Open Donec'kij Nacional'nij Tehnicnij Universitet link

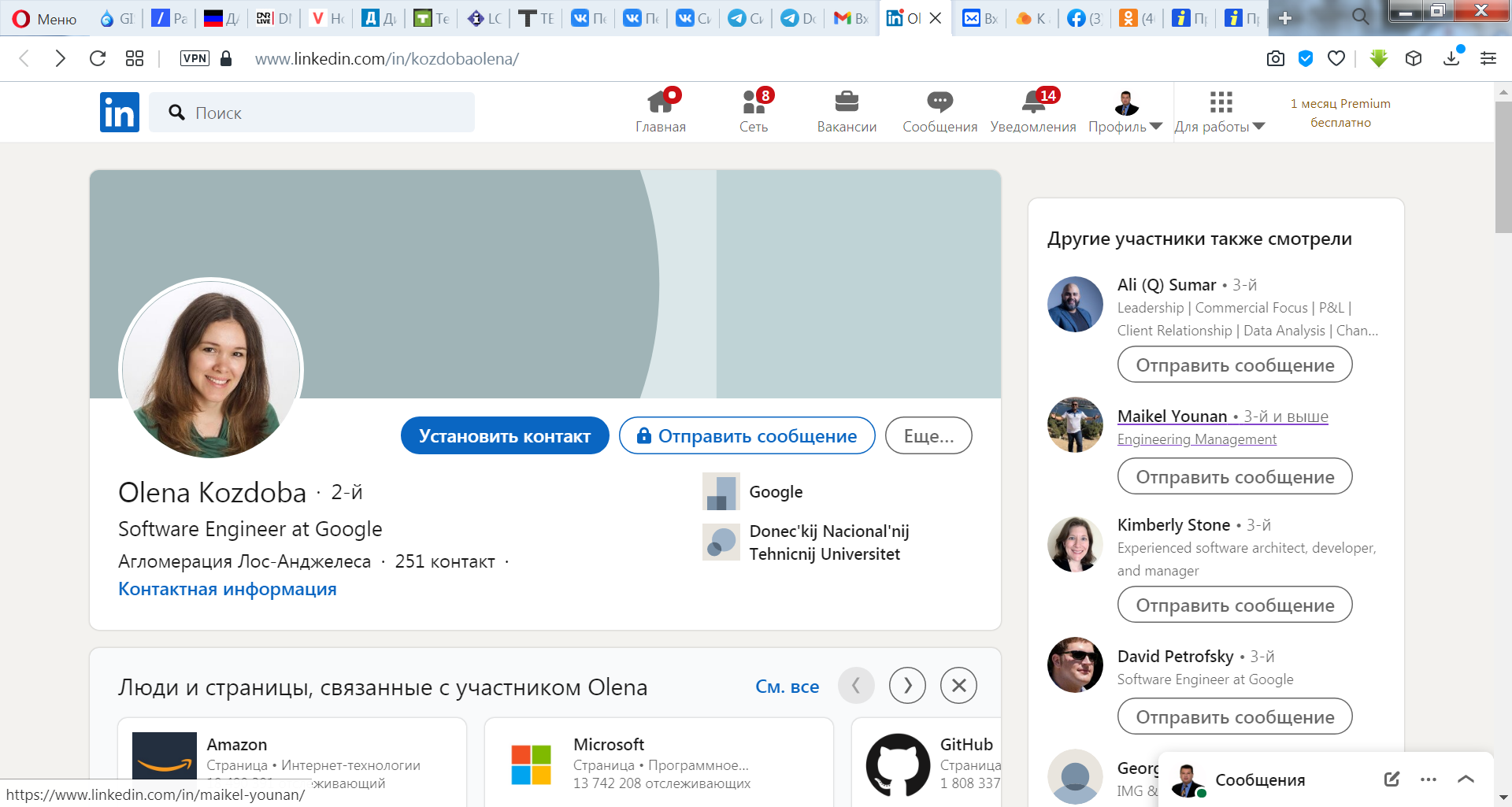tap(806, 542)
